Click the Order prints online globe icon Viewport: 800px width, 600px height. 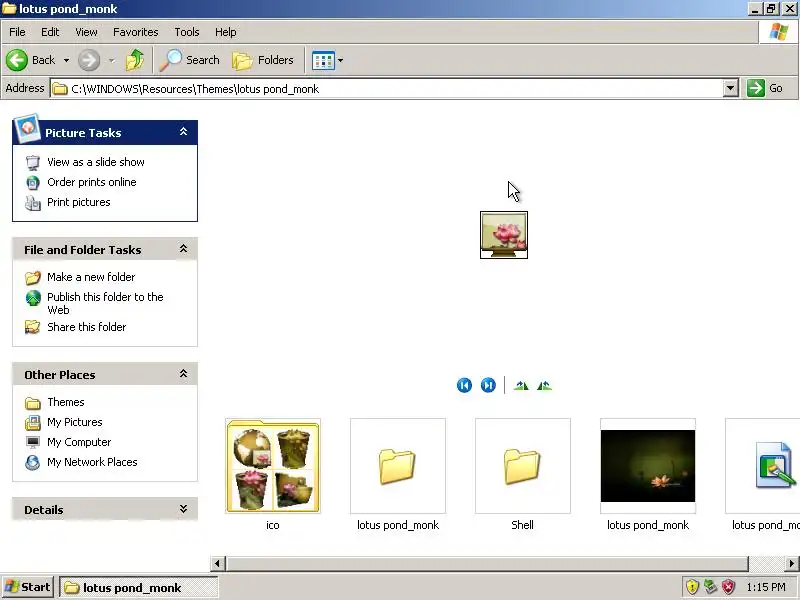pyautogui.click(x=33, y=183)
